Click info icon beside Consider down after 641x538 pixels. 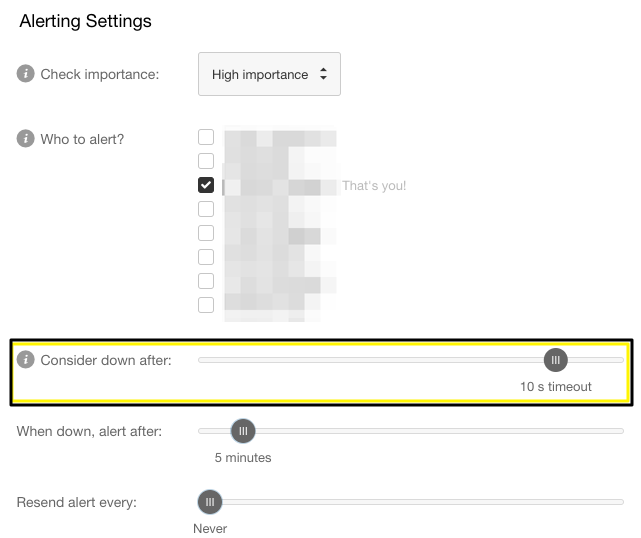click(26, 360)
